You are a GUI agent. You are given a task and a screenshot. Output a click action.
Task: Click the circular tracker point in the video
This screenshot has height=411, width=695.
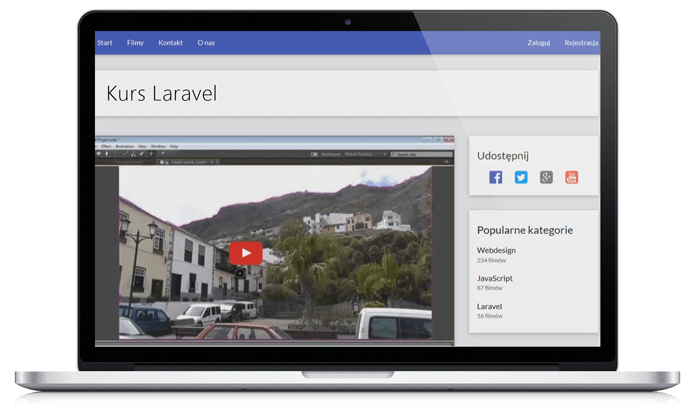coord(240,273)
